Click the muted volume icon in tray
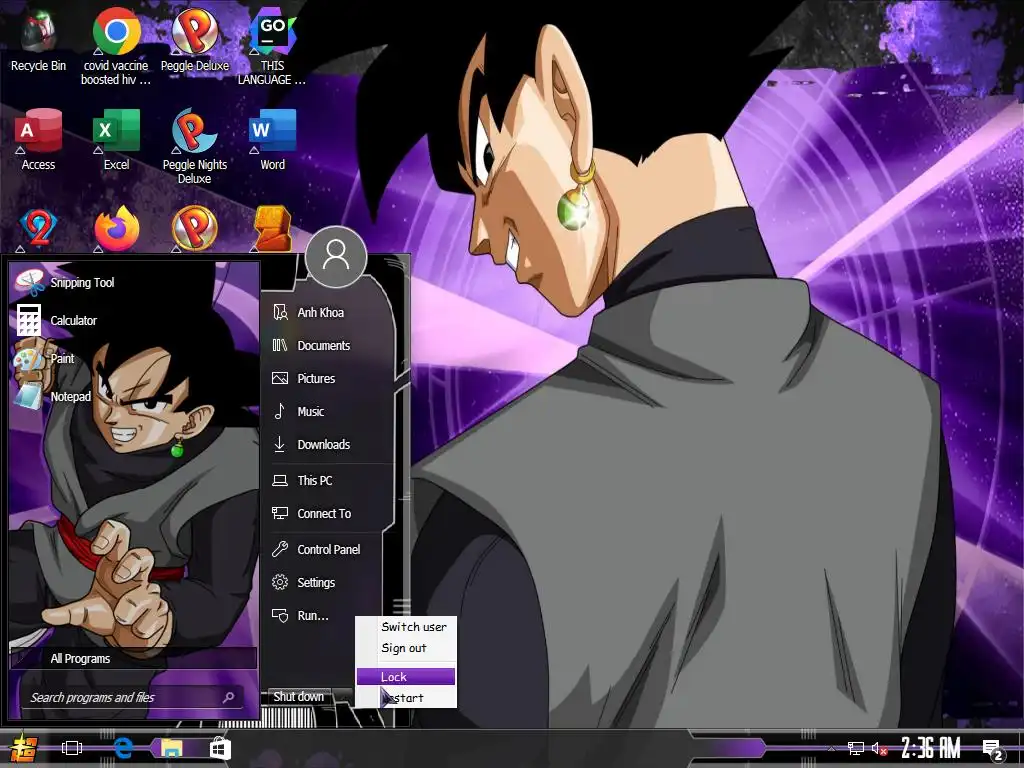 879,748
